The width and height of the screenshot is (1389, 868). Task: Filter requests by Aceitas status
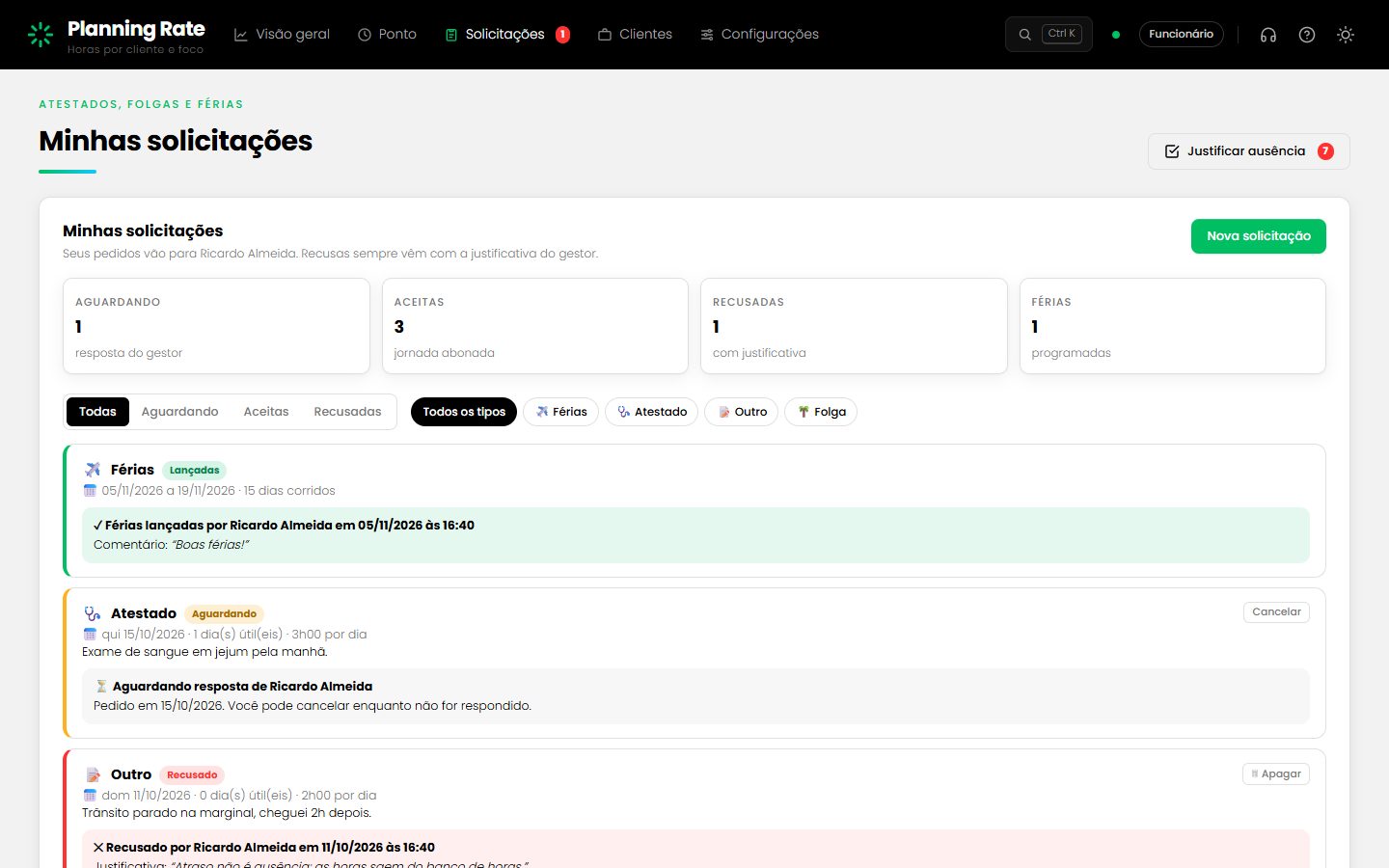(266, 412)
